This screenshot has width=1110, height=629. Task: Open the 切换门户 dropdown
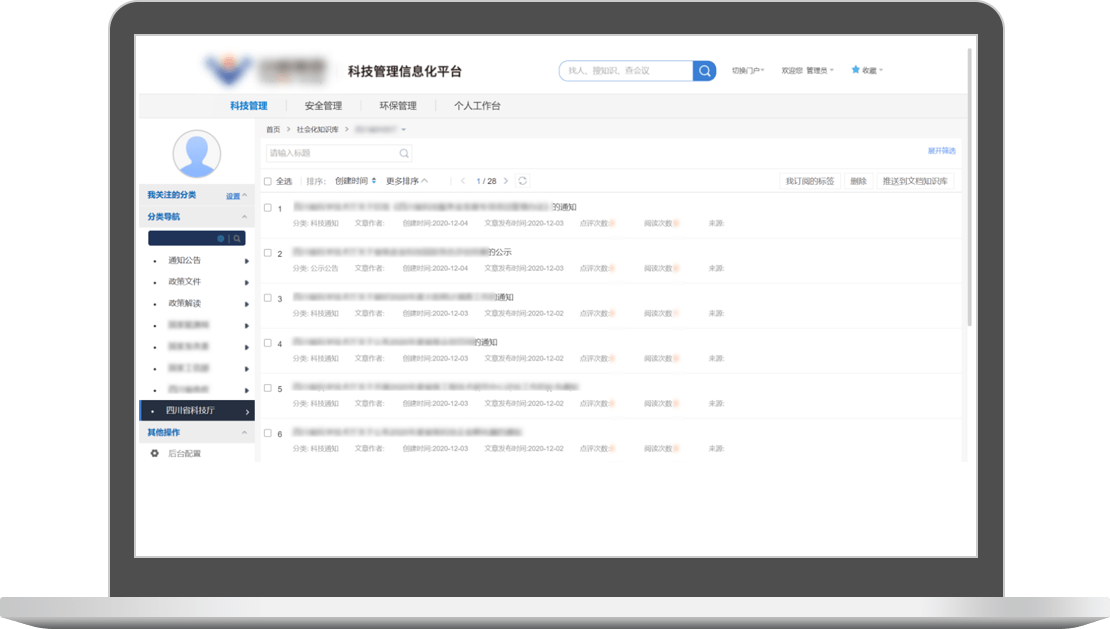click(x=747, y=71)
